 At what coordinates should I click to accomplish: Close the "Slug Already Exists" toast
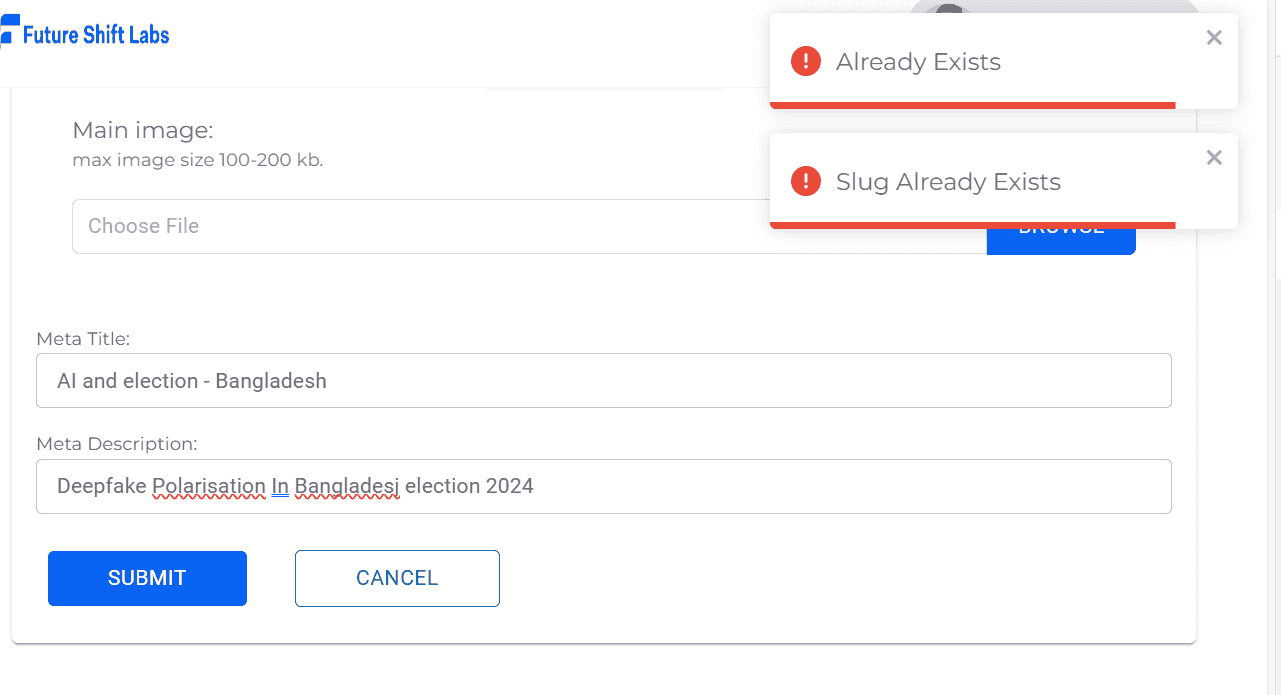tap(1214, 158)
